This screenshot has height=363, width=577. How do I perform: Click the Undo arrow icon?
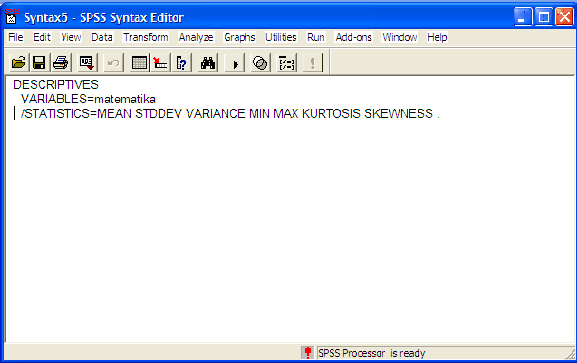[x=113, y=63]
